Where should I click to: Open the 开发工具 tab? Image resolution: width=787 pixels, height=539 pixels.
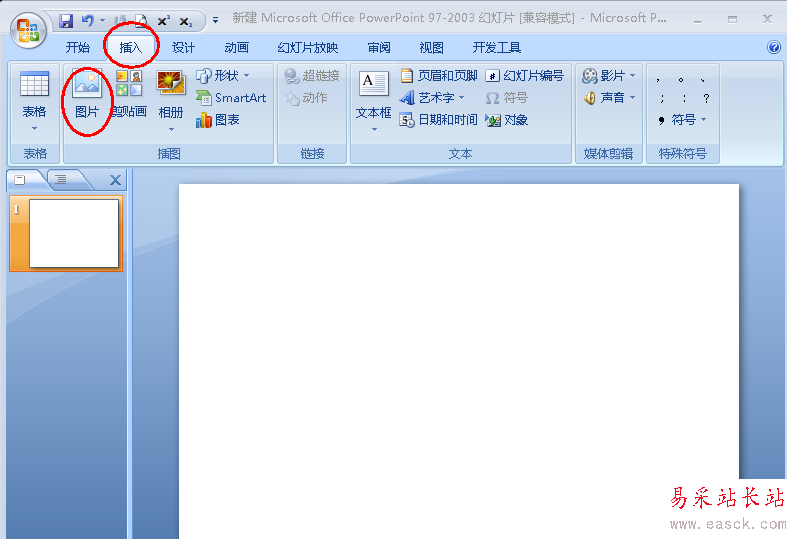click(496, 48)
